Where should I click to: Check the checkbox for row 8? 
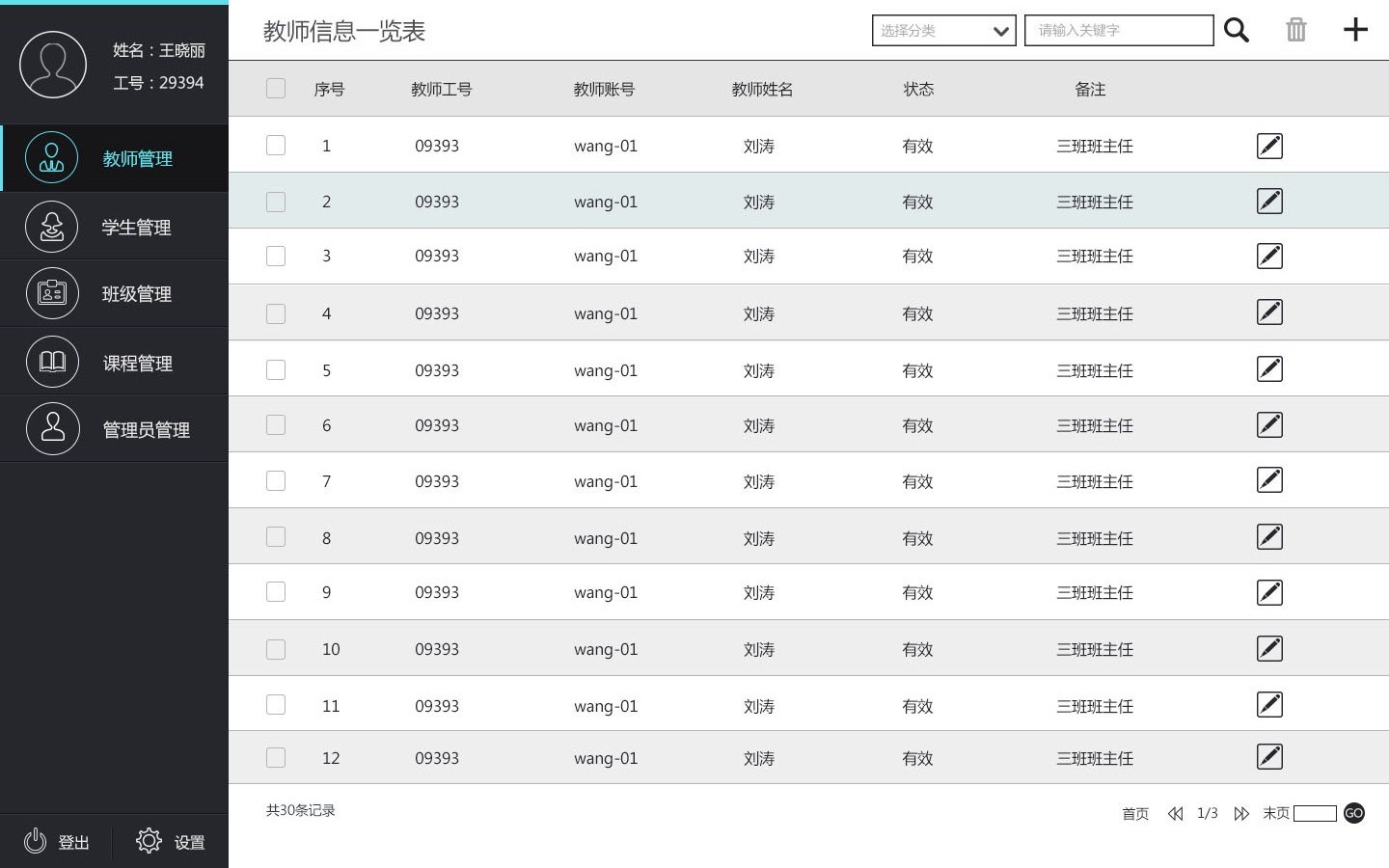[276, 537]
